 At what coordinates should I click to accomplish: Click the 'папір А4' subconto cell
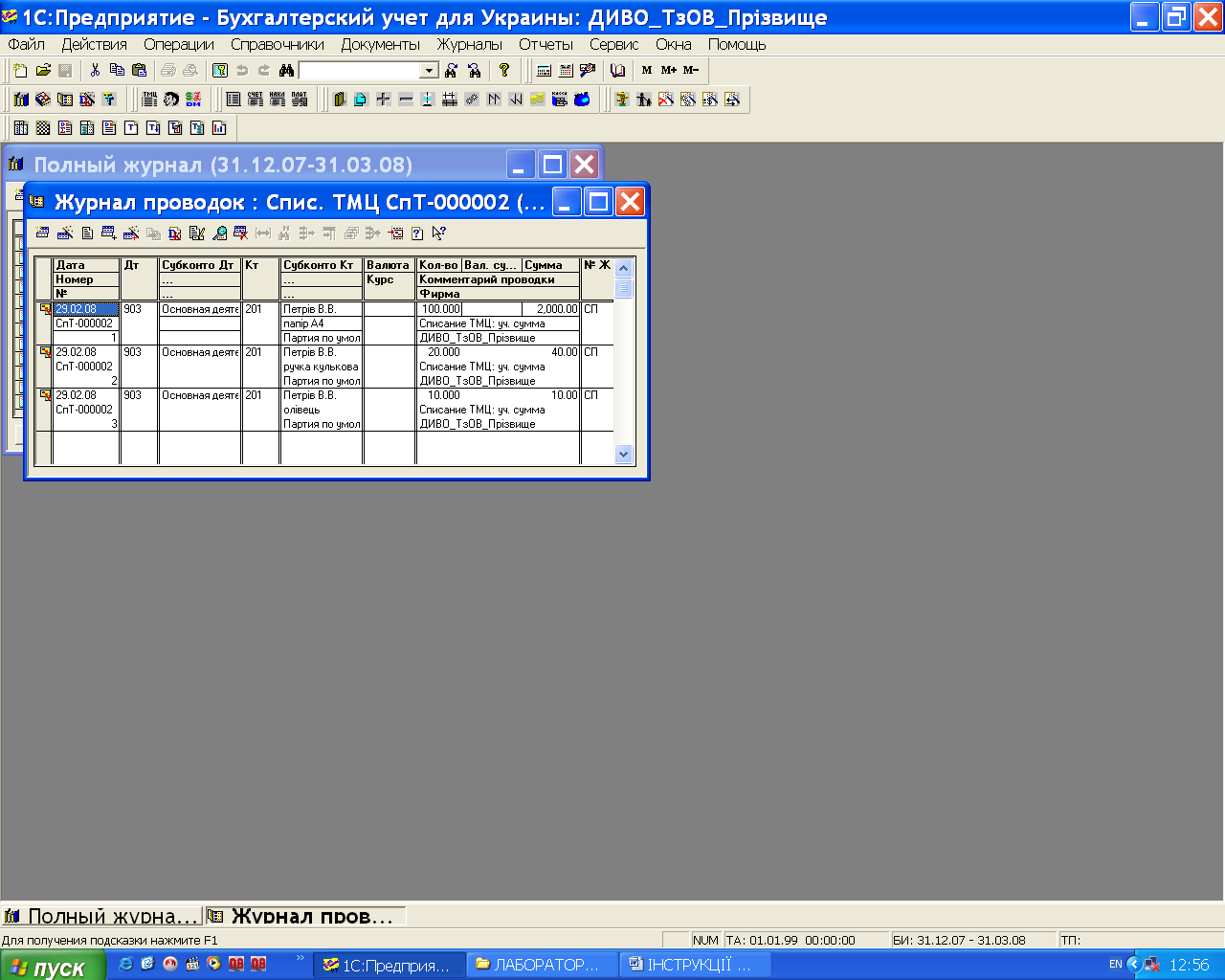(x=322, y=323)
